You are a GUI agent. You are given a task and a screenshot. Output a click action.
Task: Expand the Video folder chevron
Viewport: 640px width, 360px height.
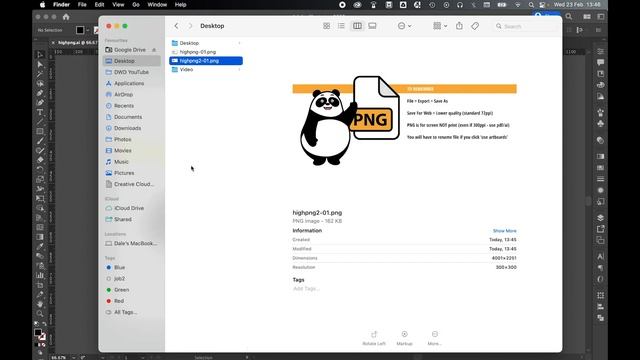(x=239, y=70)
